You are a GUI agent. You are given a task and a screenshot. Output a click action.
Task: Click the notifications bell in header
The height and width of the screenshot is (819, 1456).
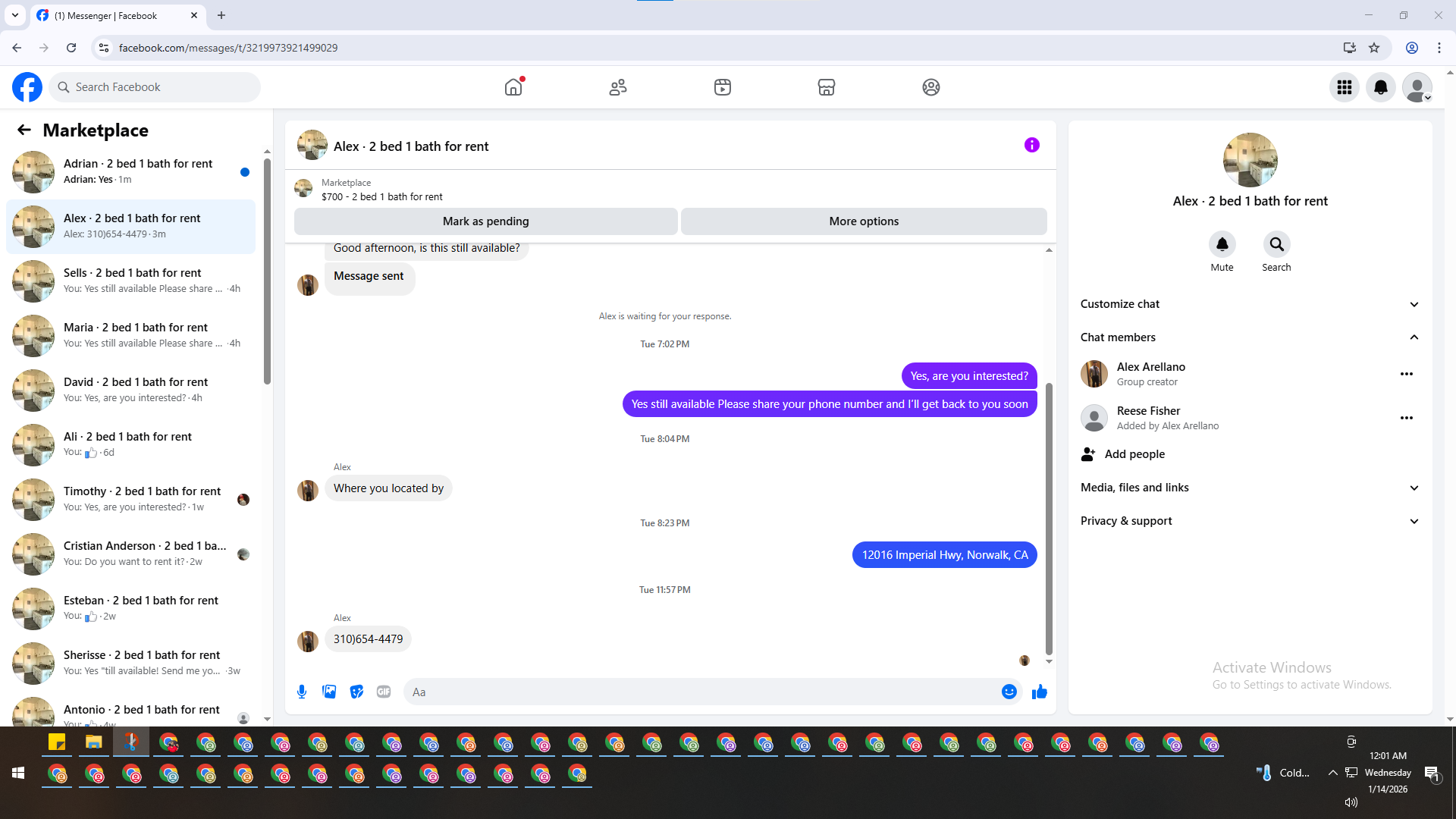(1380, 87)
